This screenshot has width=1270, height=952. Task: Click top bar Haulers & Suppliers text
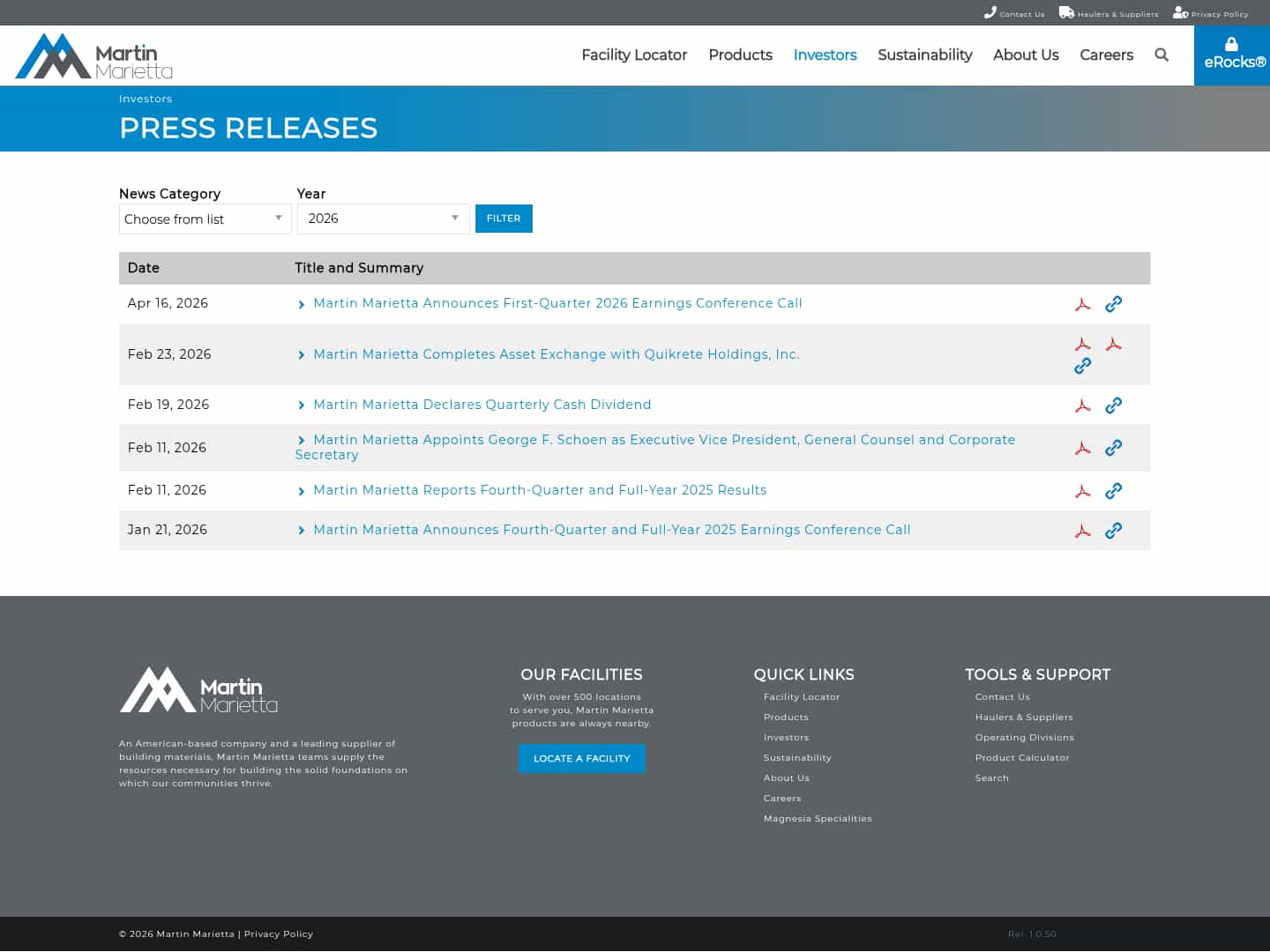tap(1117, 14)
